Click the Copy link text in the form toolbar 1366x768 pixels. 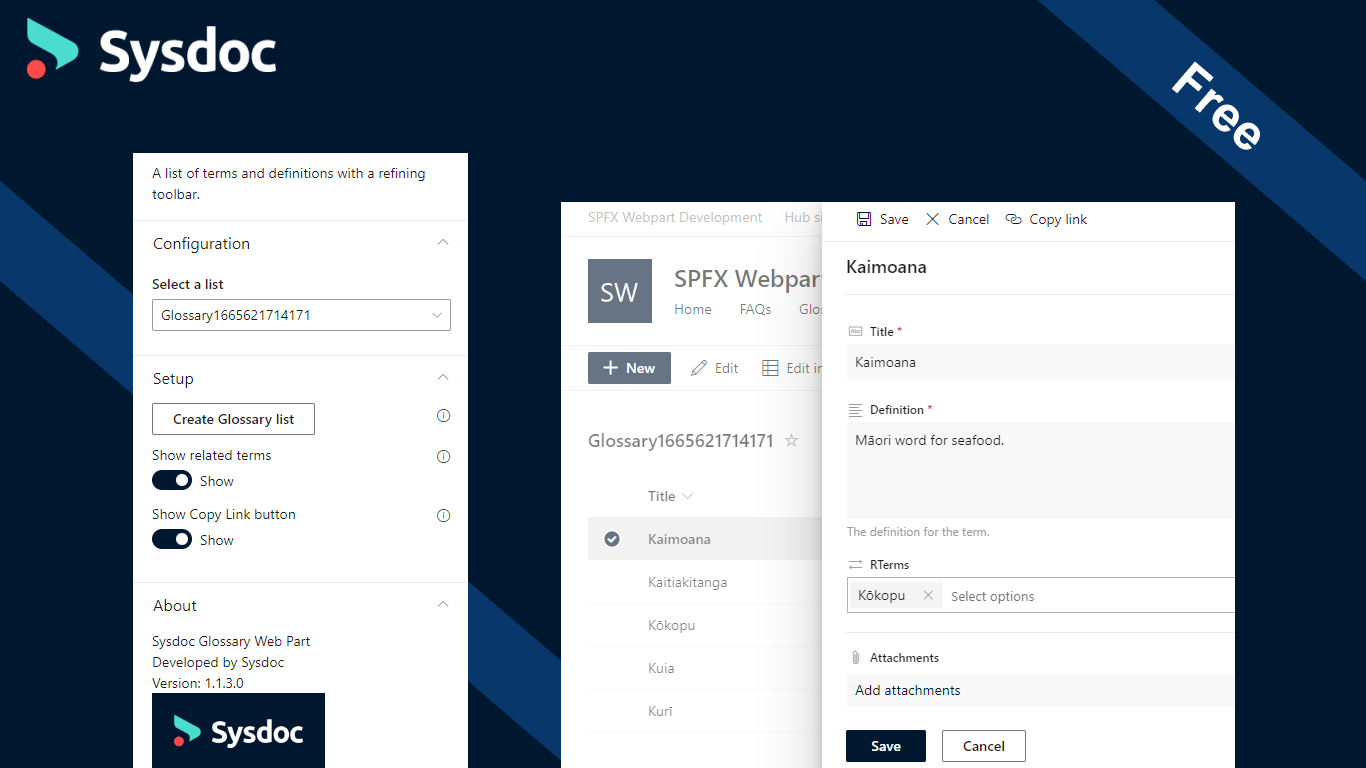(x=1058, y=219)
